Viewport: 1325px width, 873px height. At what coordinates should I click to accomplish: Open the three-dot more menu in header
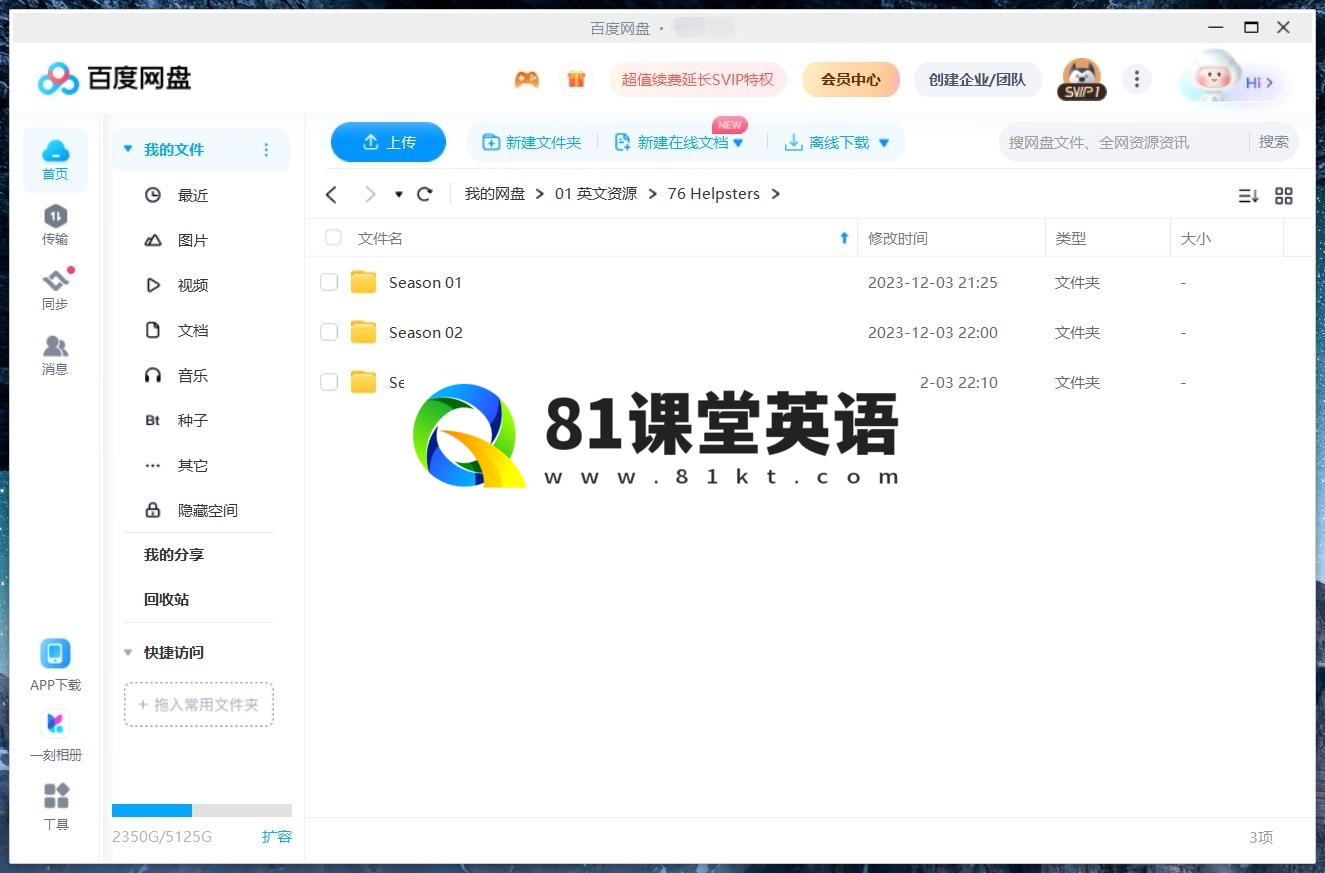pos(1136,79)
